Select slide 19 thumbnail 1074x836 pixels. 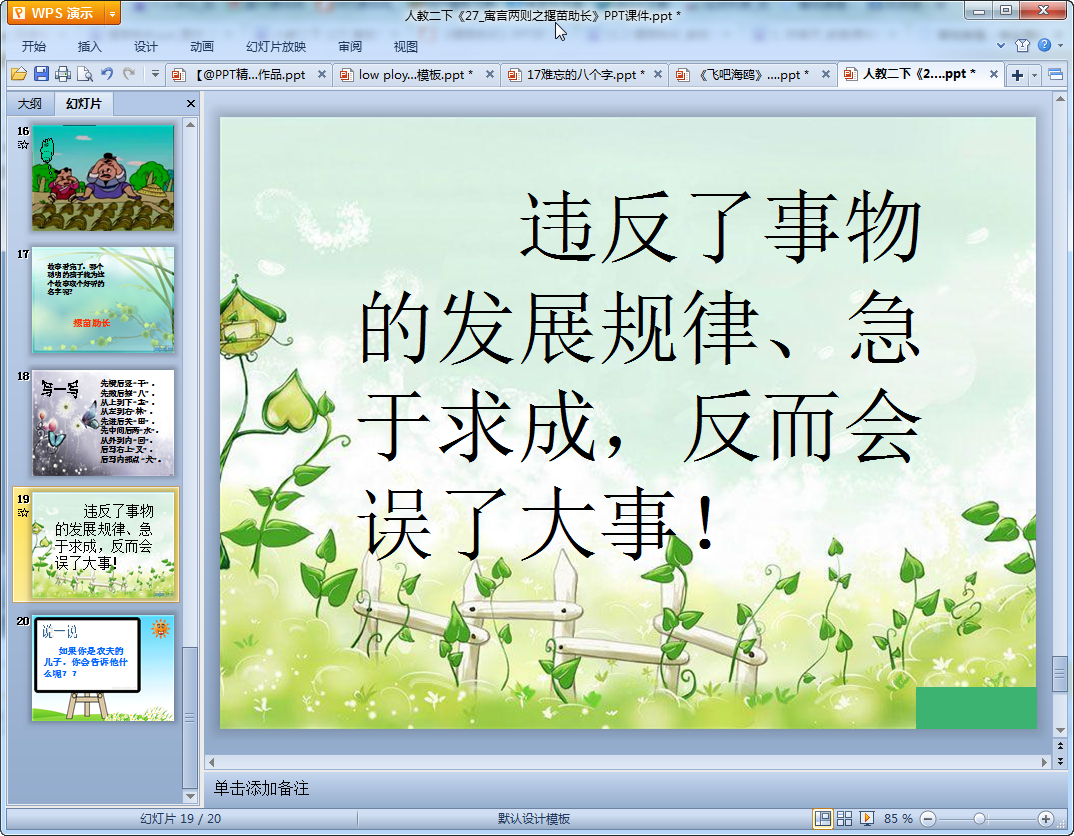click(103, 545)
